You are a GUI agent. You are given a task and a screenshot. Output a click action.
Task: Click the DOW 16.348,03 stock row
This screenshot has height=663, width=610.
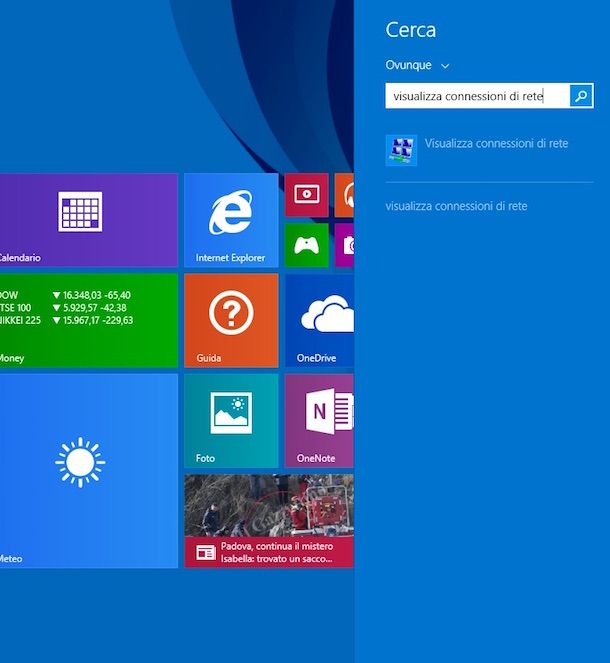[66, 295]
